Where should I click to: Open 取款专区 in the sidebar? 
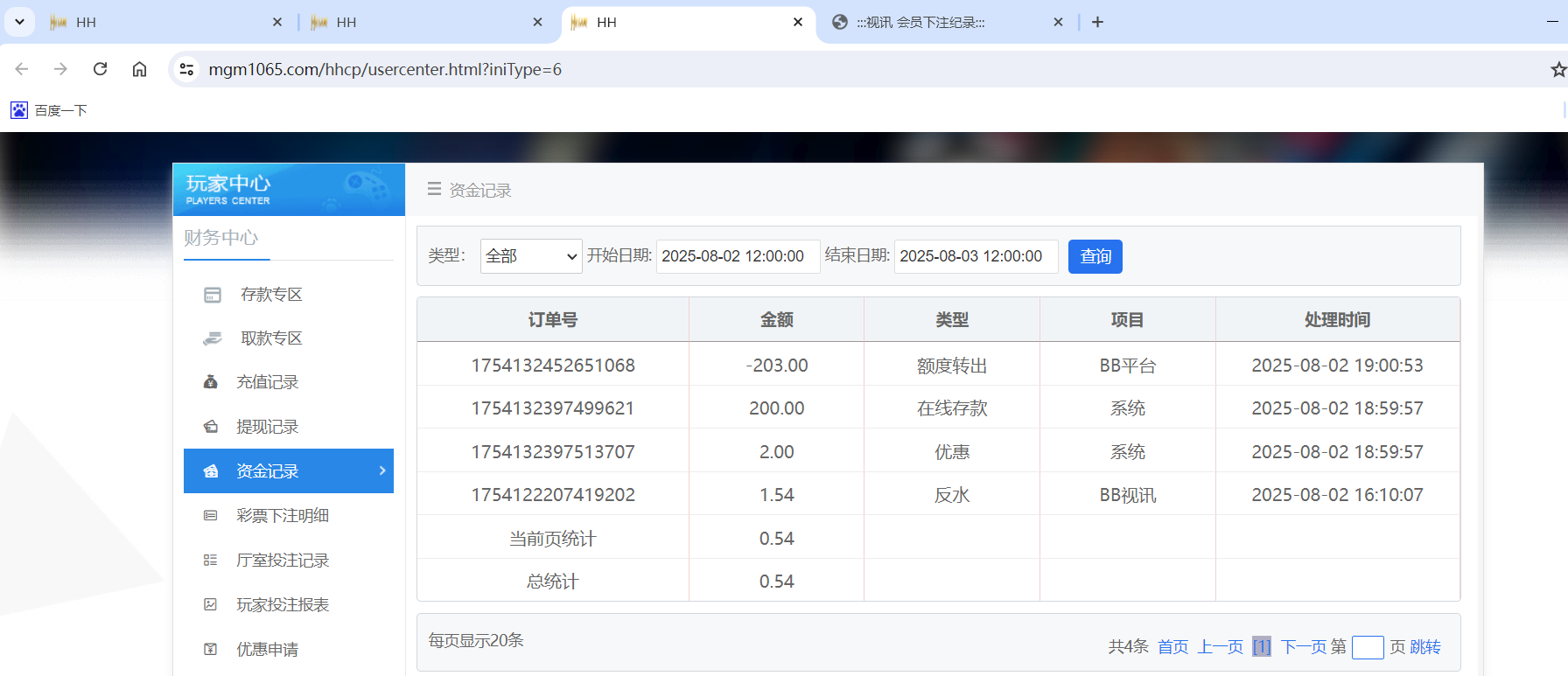click(x=271, y=338)
